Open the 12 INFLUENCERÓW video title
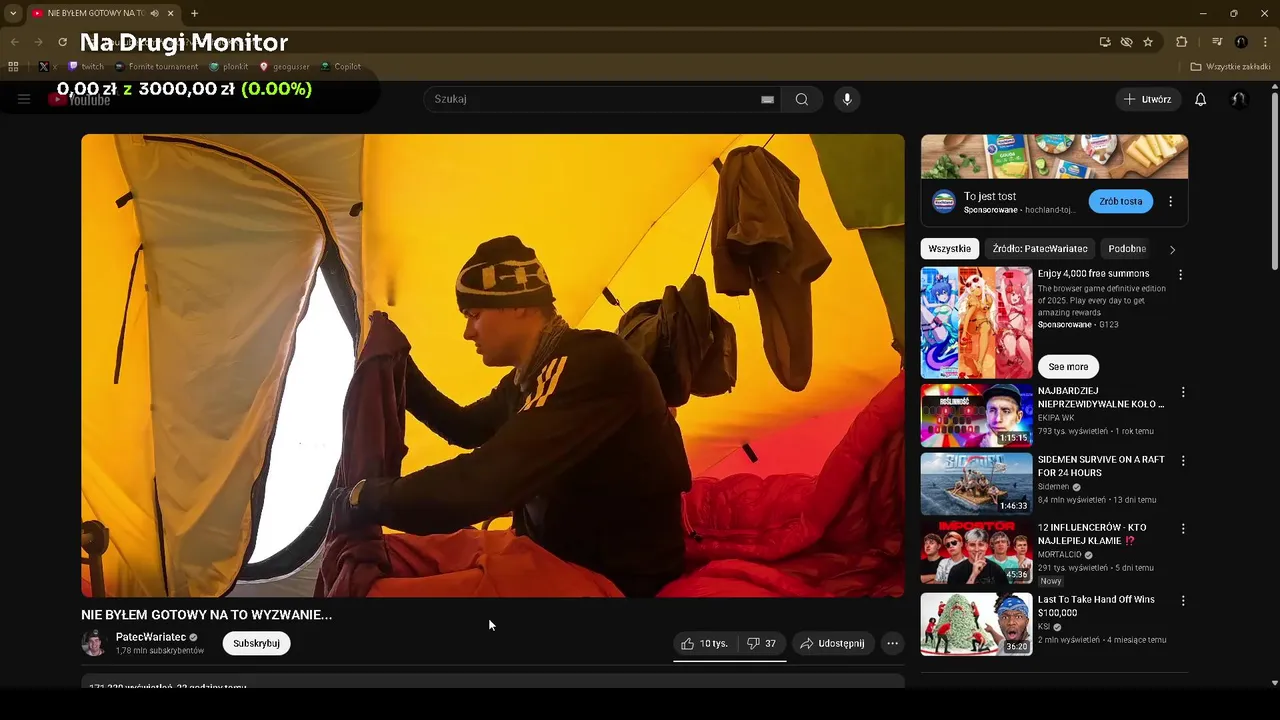 (x=1092, y=534)
